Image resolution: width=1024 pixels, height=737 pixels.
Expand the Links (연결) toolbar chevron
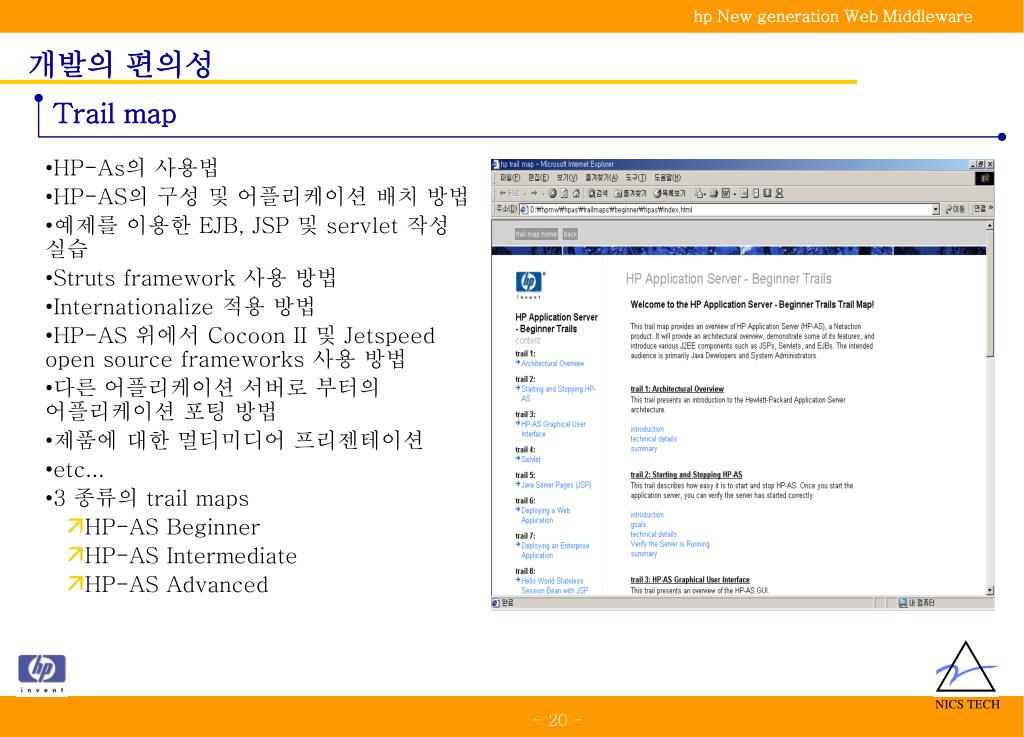(x=991, y=208)
